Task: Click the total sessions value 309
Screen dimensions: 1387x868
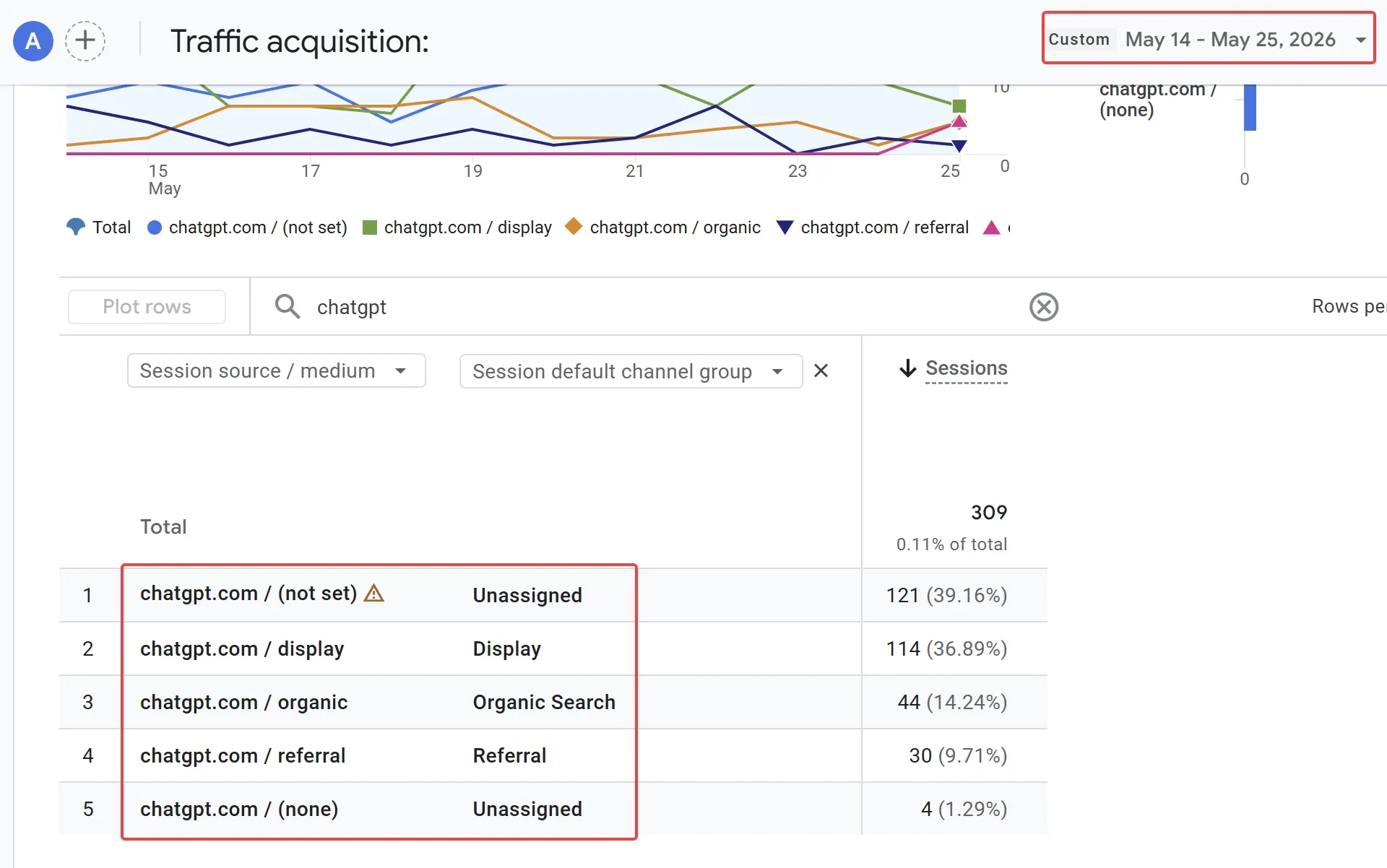Action: [x=989, y=512]
